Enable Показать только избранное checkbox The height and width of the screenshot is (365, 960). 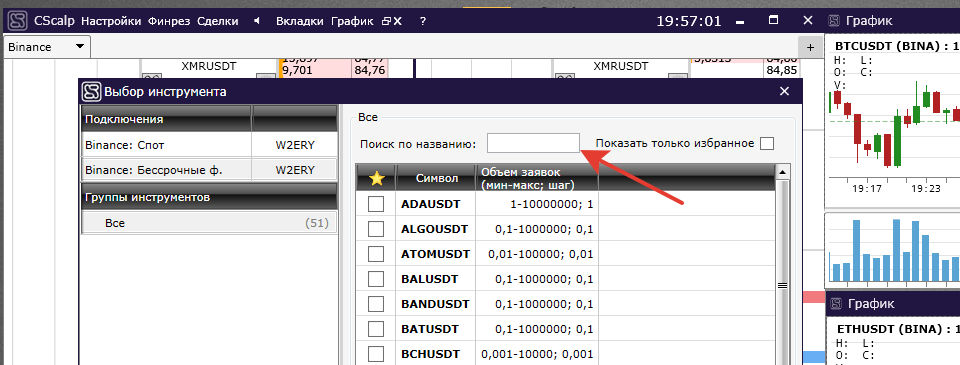point(767,143)
